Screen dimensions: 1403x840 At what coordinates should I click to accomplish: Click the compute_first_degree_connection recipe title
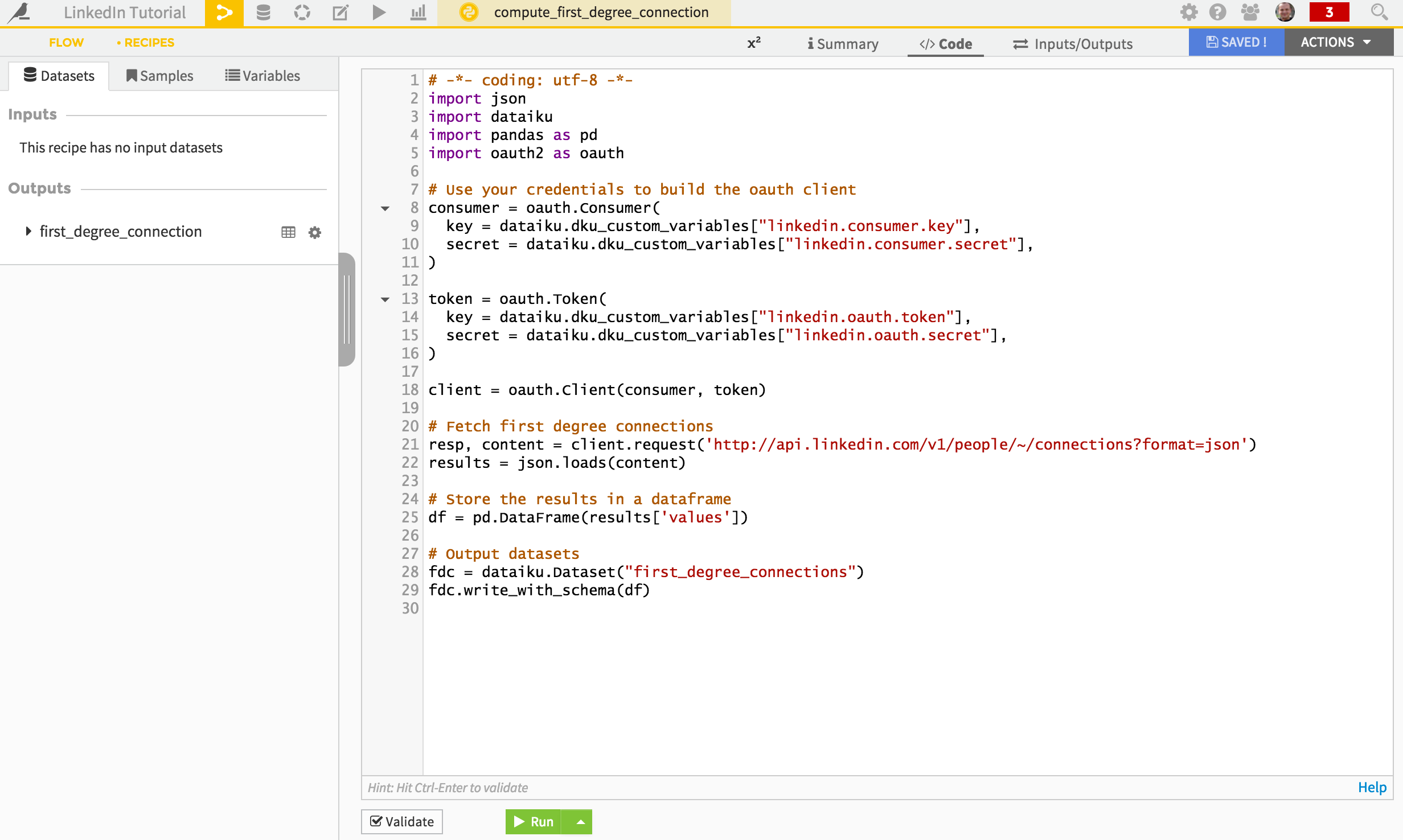pos(601,12)
